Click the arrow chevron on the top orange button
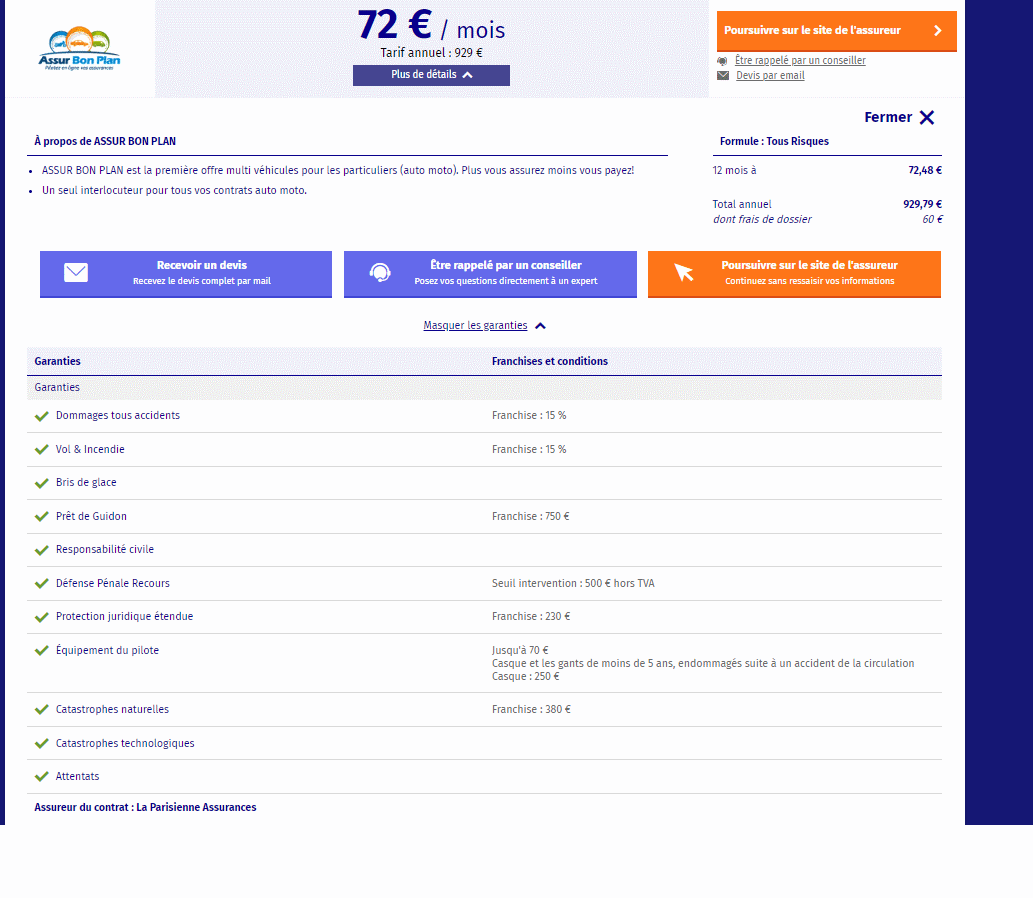 pos(937,31)
